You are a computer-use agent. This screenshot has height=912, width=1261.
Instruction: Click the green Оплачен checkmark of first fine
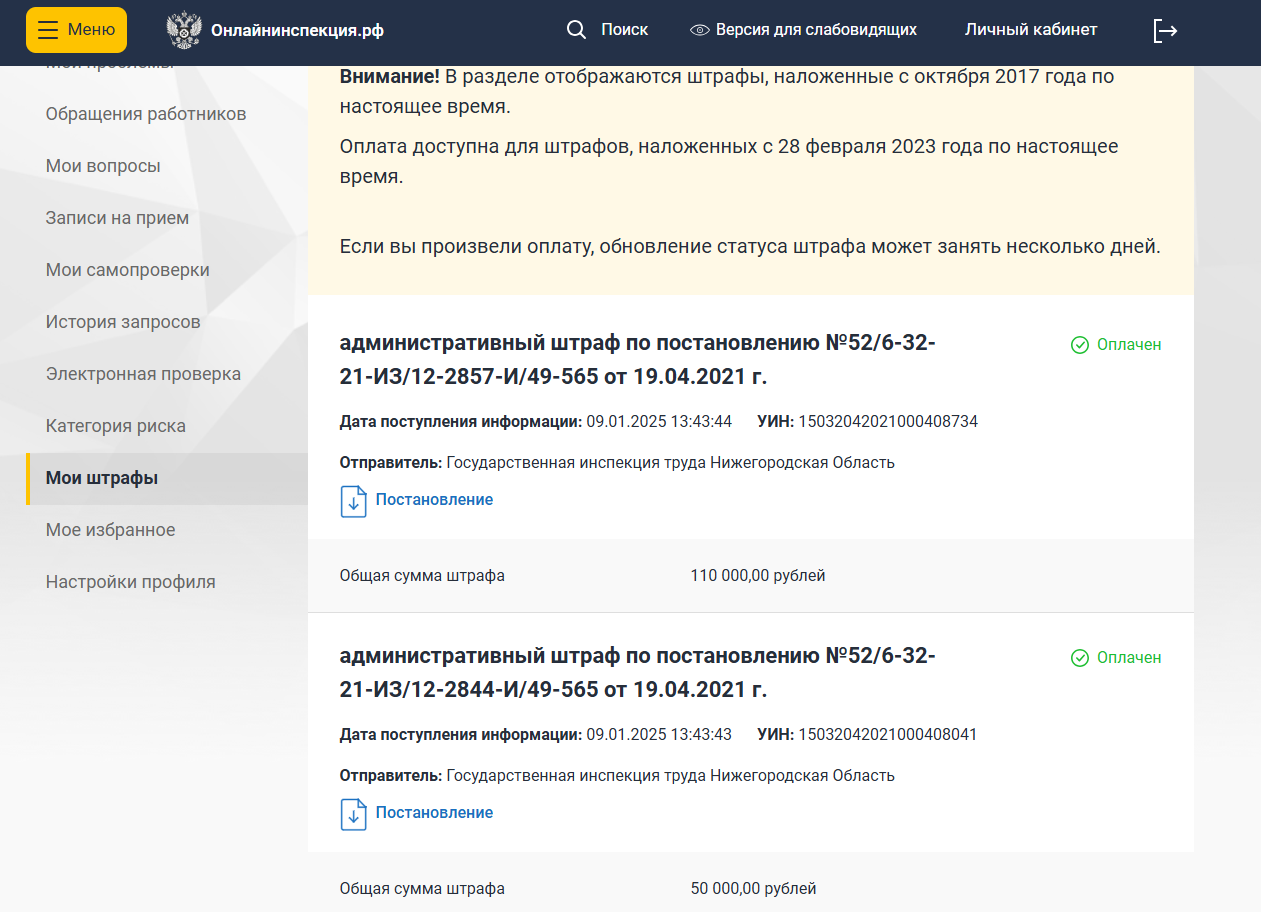click(1080, 345)
